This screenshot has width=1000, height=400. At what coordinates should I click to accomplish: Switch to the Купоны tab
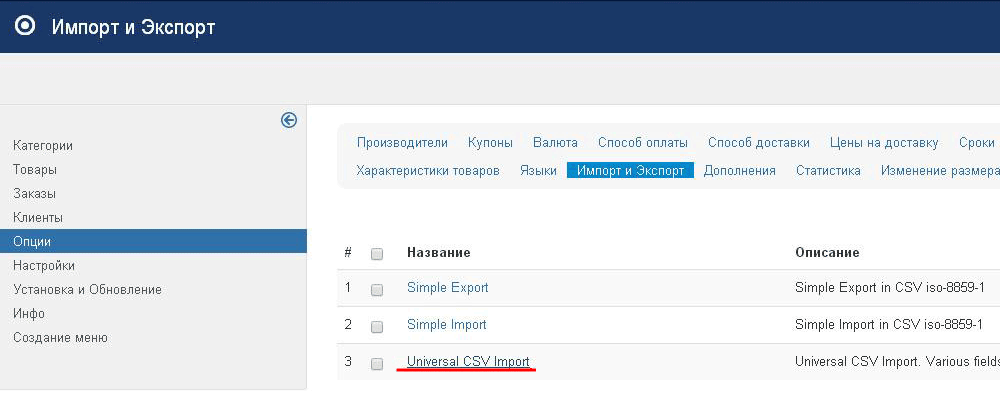[x=490, y=143]
